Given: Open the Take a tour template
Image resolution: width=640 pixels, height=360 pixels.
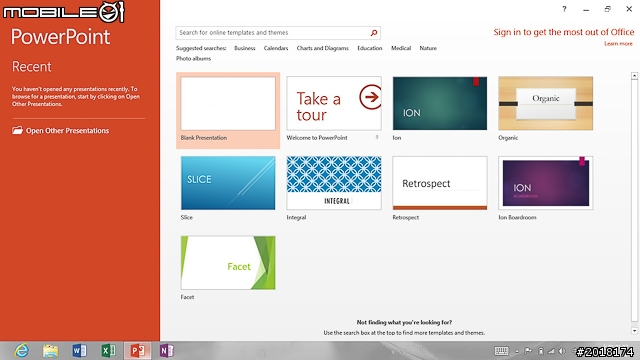Looking at the screenshot, I should [x=334, y=104].
